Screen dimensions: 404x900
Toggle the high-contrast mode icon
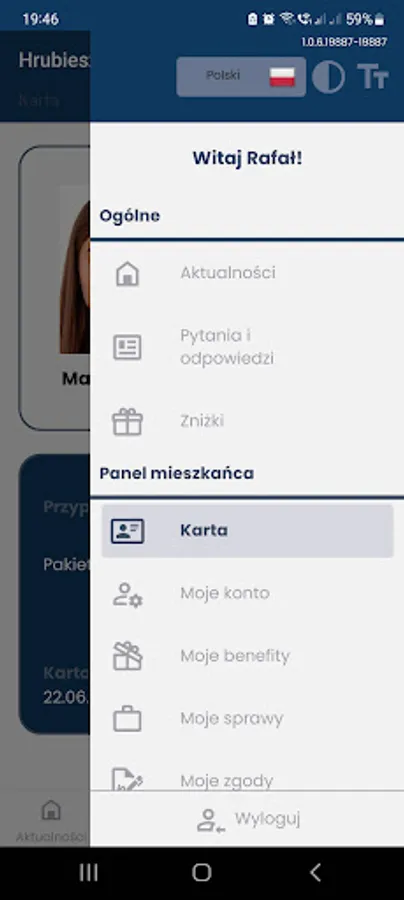(x=328, y=77)
